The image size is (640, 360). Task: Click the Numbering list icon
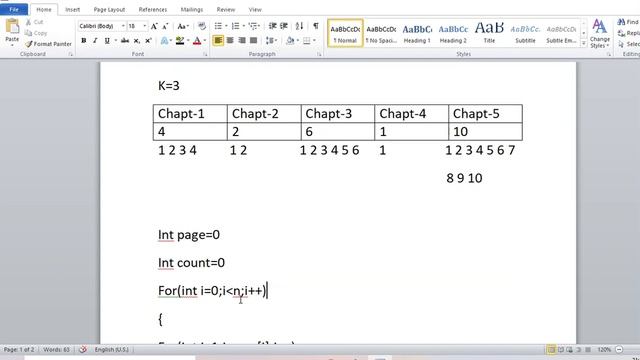236,26
